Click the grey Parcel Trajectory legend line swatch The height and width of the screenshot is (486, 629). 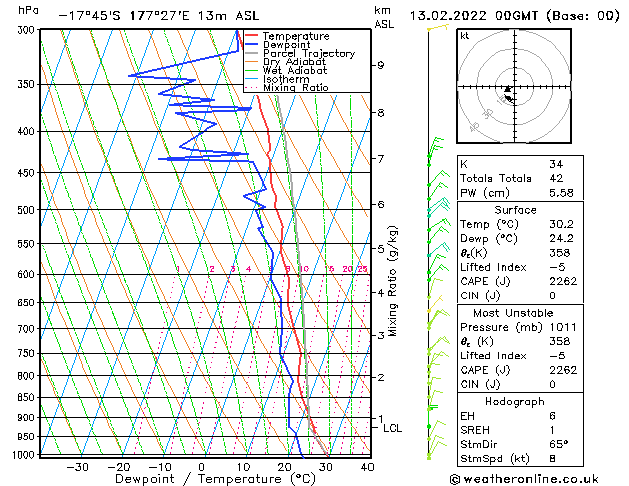[251, 53]
